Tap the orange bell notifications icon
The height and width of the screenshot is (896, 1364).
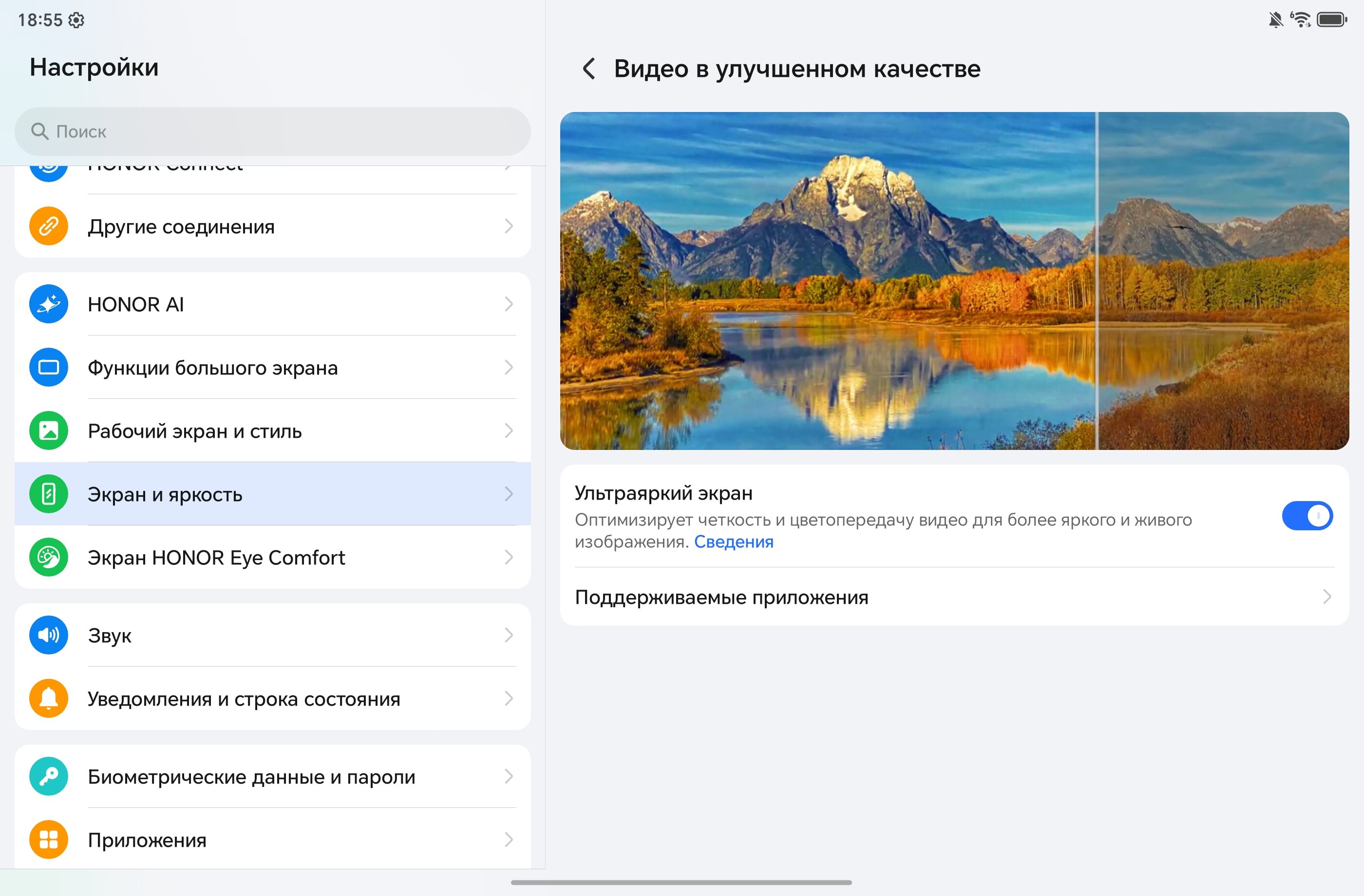pyautogui.click(x=49, y=698)
